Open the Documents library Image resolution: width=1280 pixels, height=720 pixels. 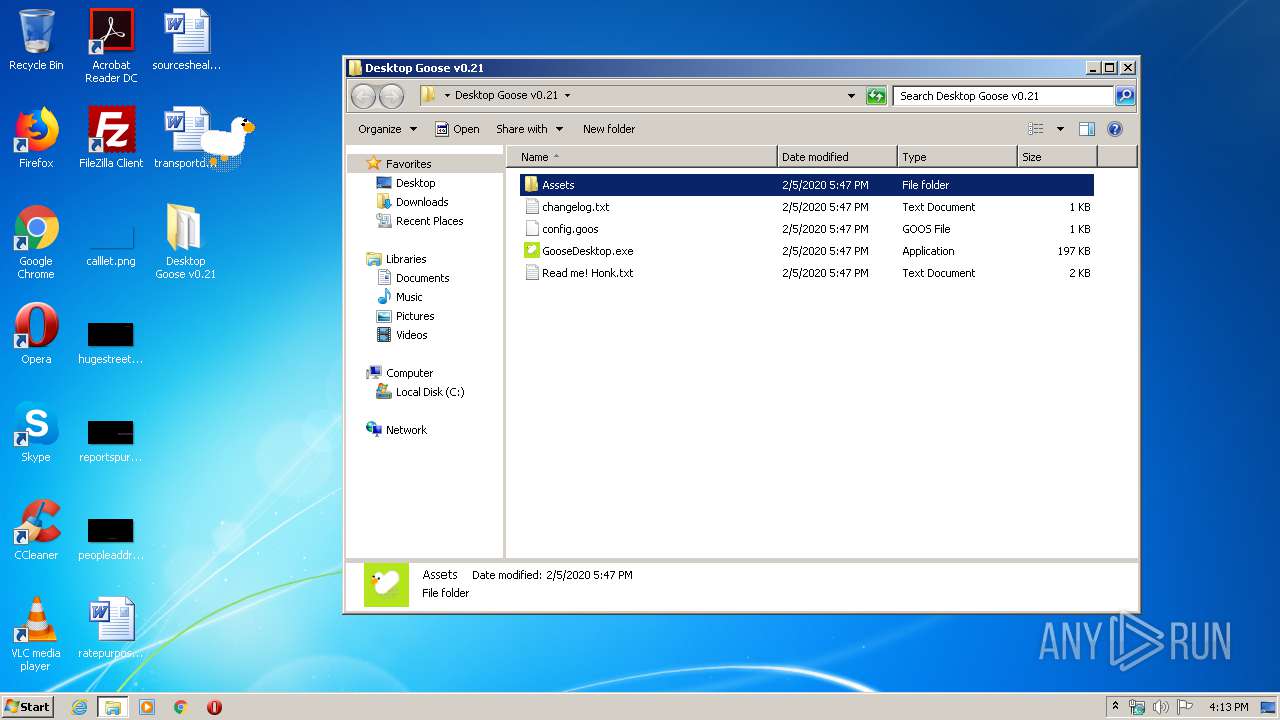[422, 278]
